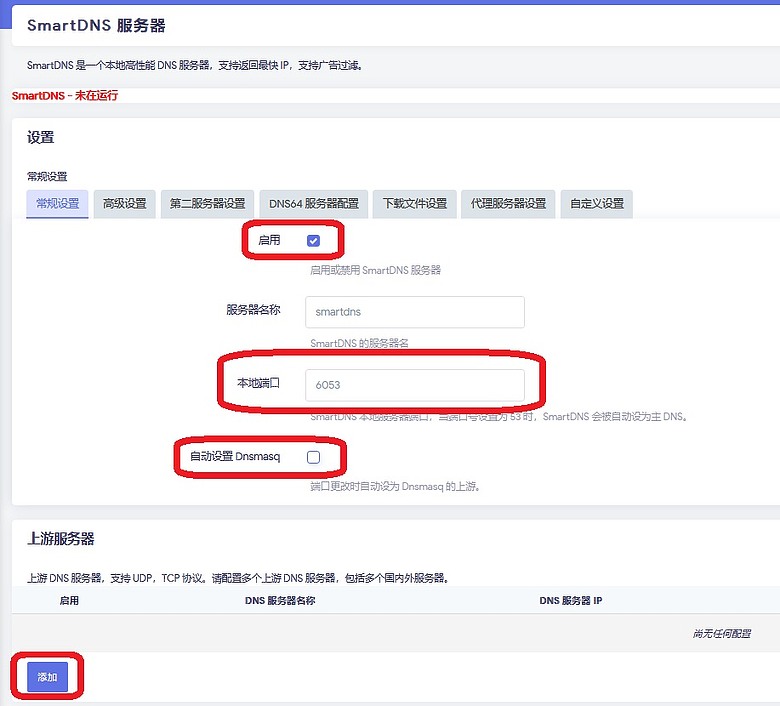Uncheck the 启用 checkbox

coord(313,241)
